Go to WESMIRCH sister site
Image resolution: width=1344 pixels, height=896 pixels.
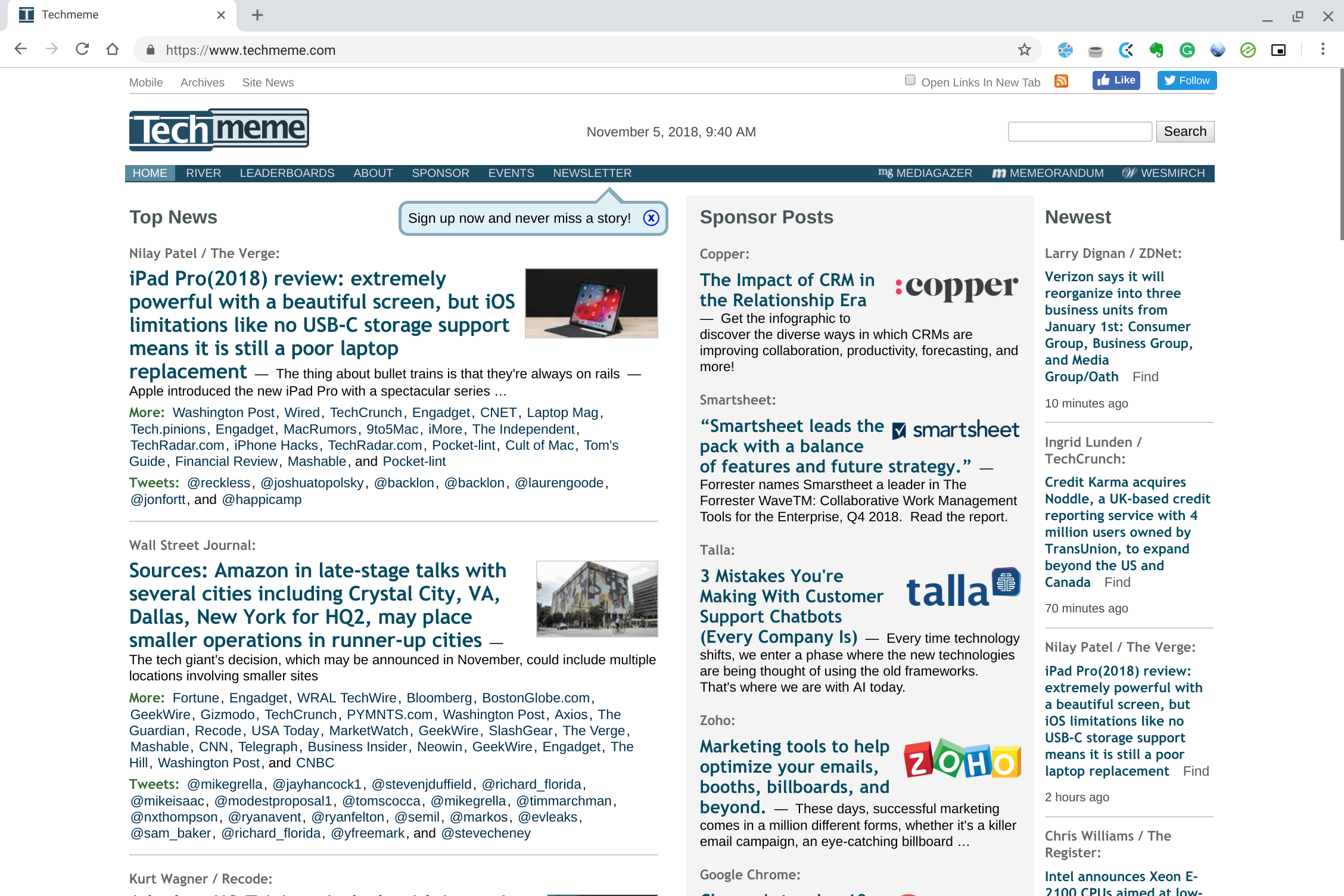(x=1163, y=173)
